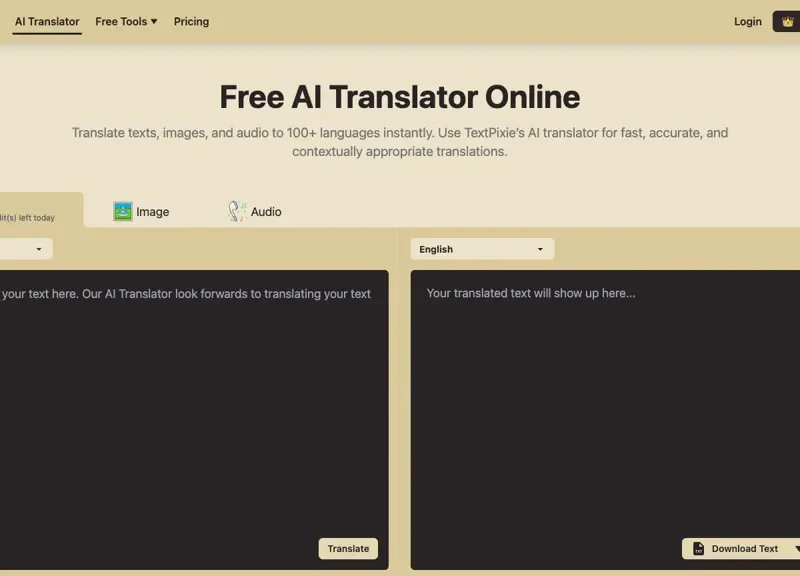Switch to the Image translation tab
This screenshot has width=800, height=576.
tap(141, 211)
